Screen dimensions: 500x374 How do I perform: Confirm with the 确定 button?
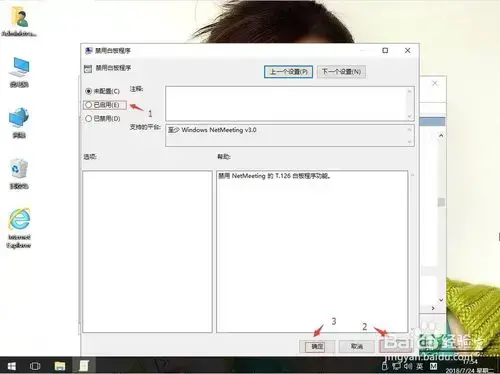(317, 346)
